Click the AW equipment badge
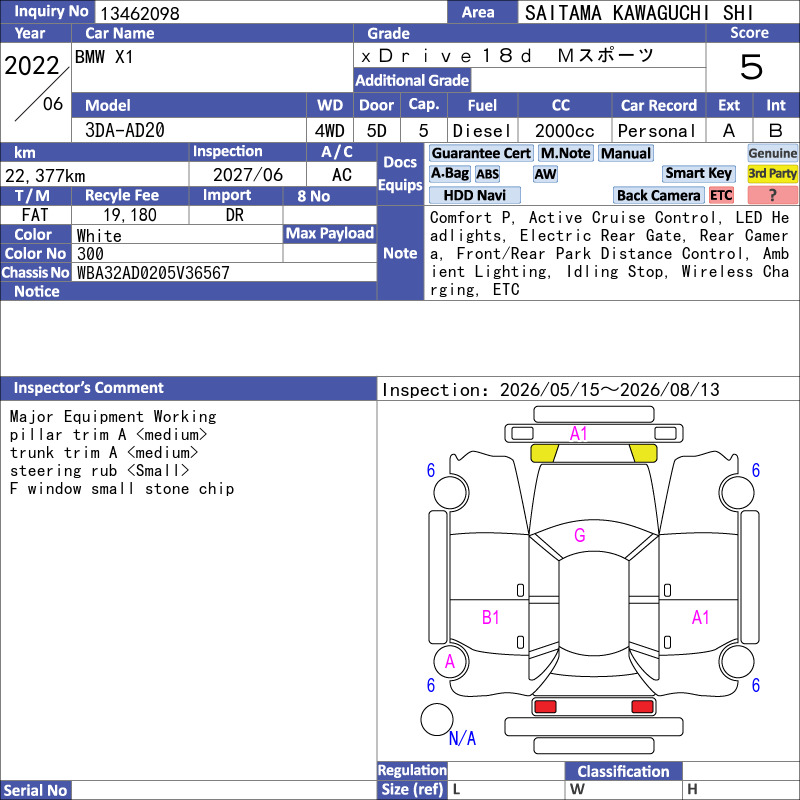 pyautogui.click(x=545, y=174)
